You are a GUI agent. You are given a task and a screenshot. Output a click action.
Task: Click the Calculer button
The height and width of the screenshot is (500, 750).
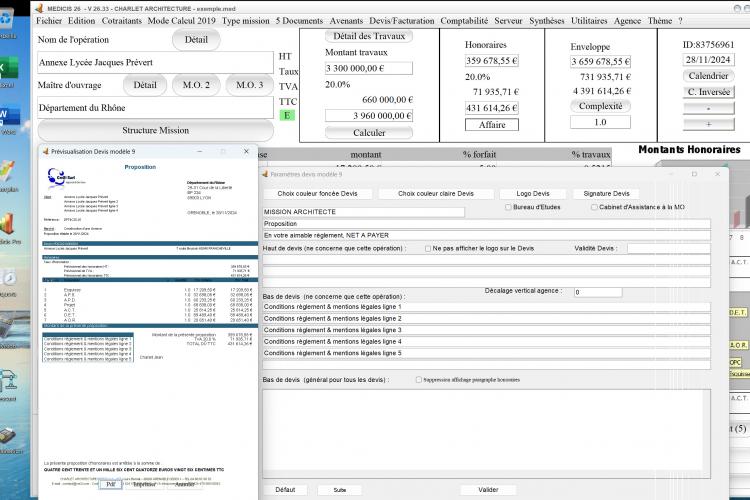tap(369, 133)
